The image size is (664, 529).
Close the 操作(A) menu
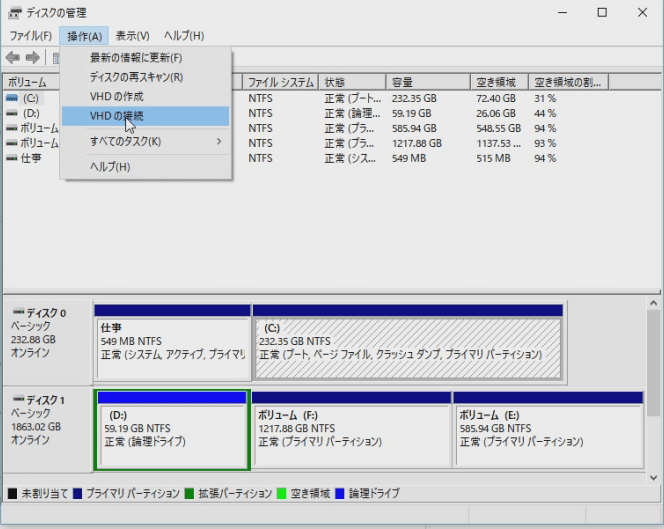coord(84,36)
